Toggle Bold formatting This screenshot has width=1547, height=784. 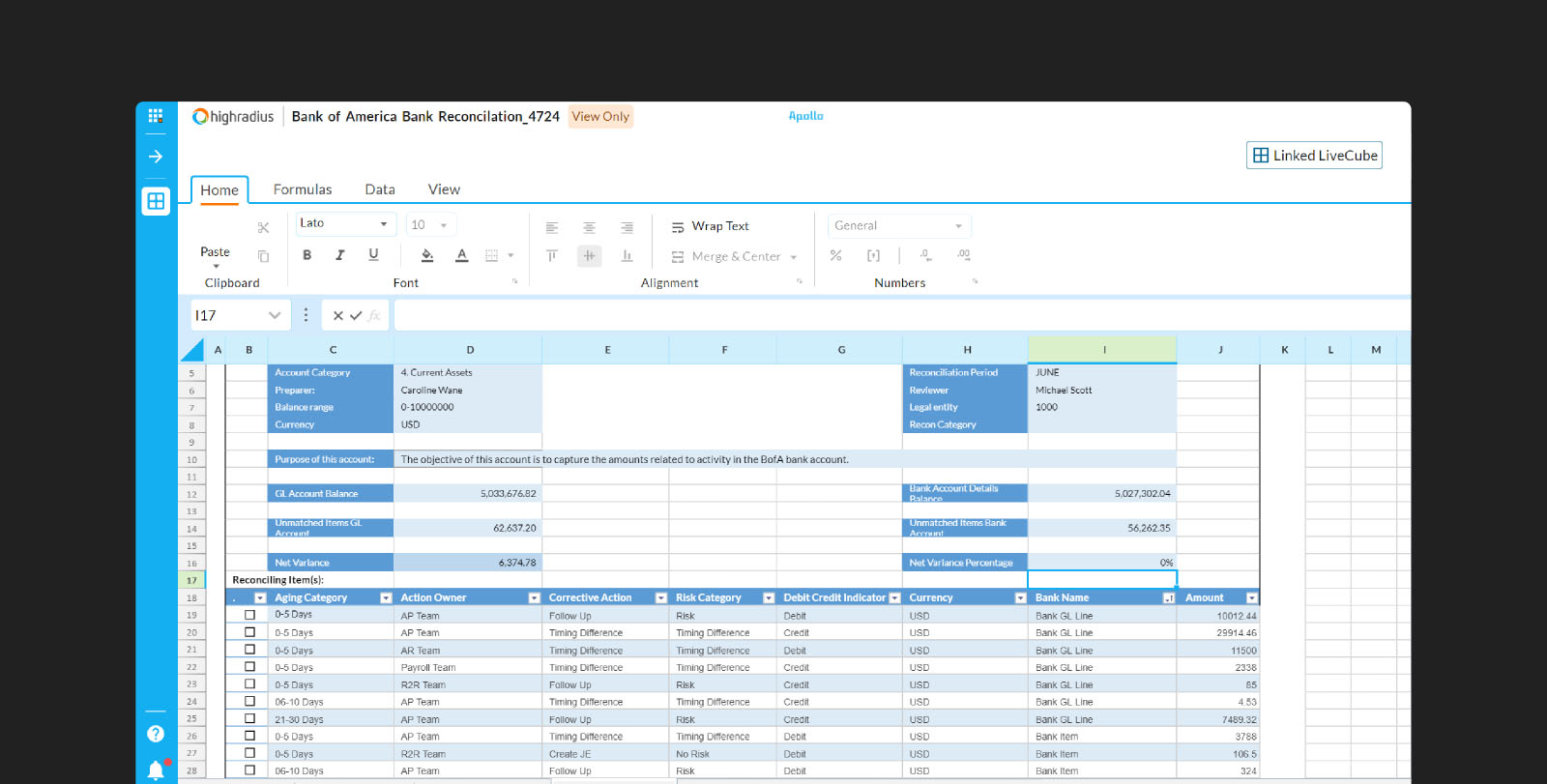click(307, 255)
